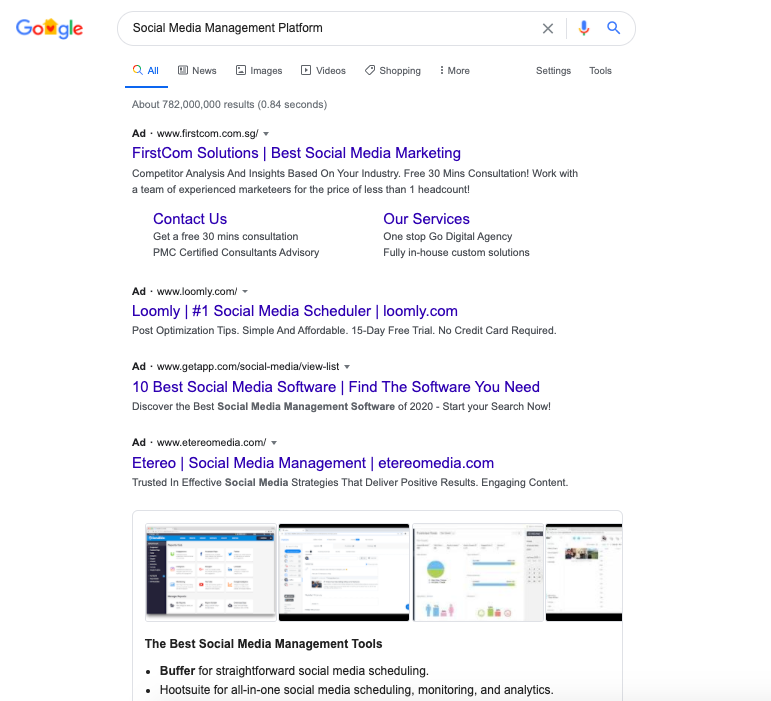The width and height of the screenshot is (771, 701).
Task: Clear the search query with X icon
Action: click(x=548, y=29)
